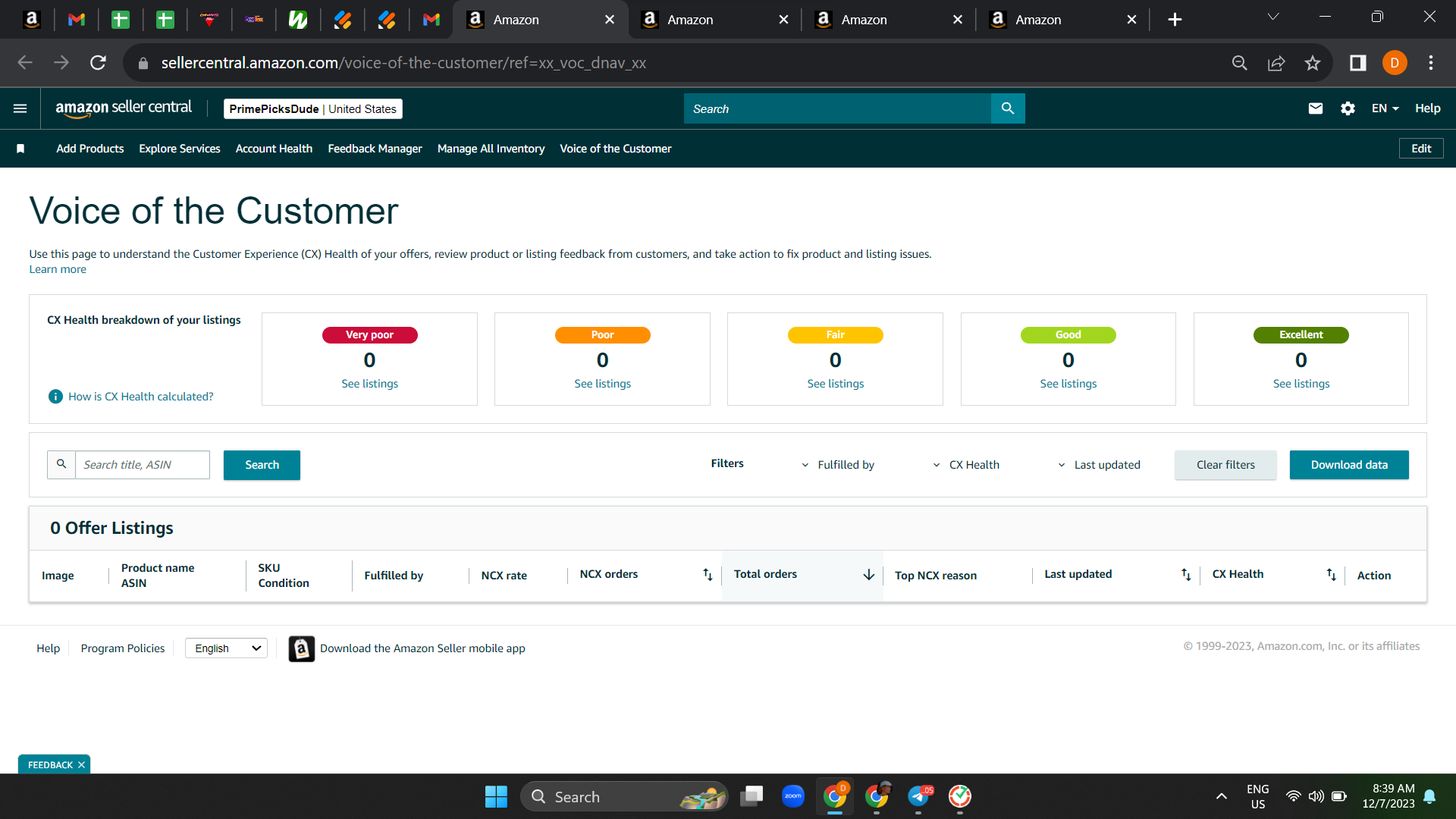
Task: Open the Seller Central hamburger menu
Action: click(20, 108)
